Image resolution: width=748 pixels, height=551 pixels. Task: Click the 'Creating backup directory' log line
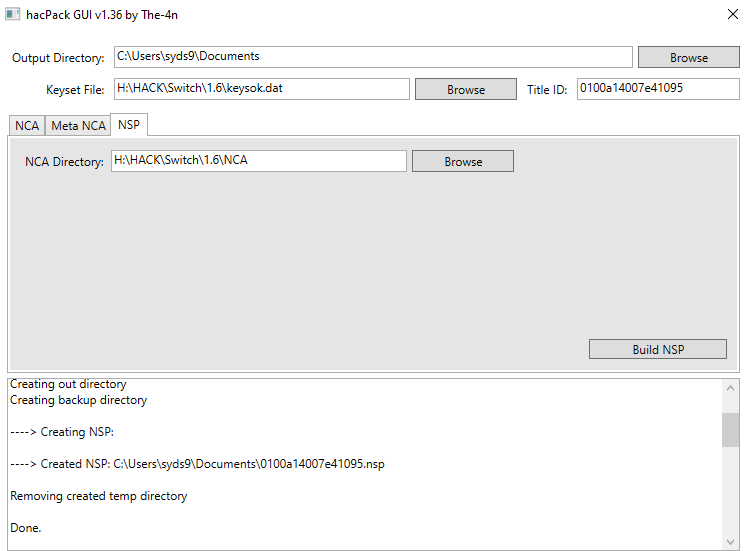pos(79,400)
